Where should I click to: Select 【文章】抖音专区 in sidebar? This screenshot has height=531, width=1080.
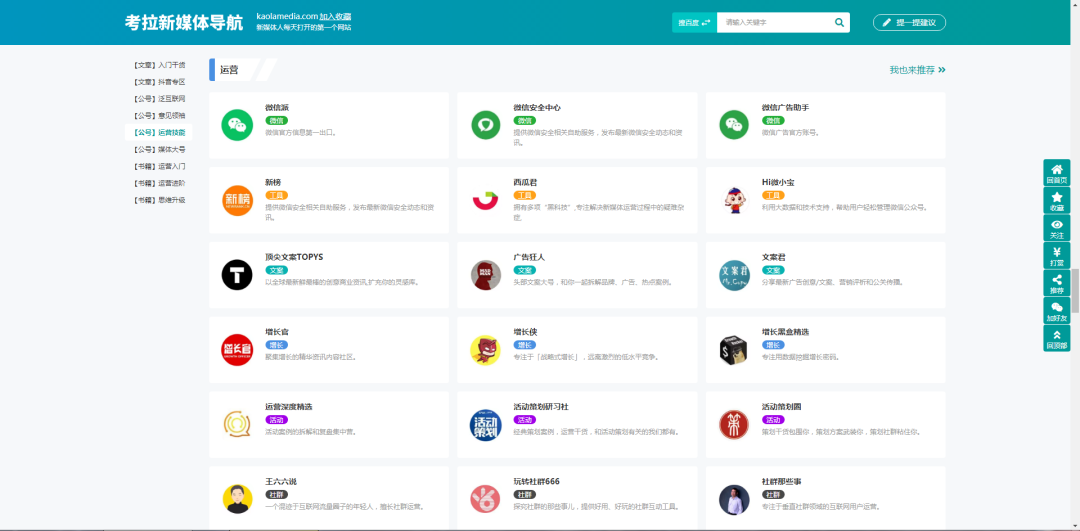coord(159,82)
